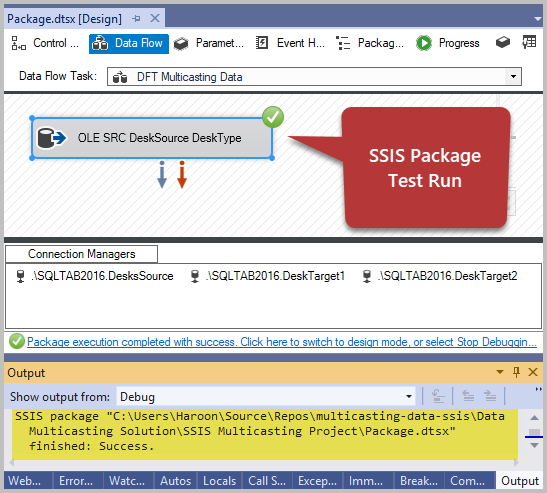Image resolution: width=547 pixels, height=493 pixels.
Task: Open Show output from Debug dropdown
Action: coord(266,396)
